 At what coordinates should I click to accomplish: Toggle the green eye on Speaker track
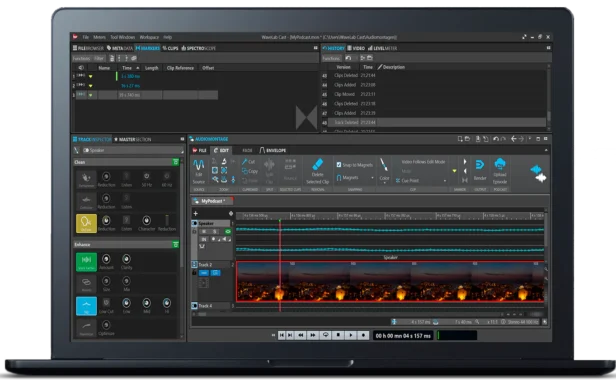227,231
